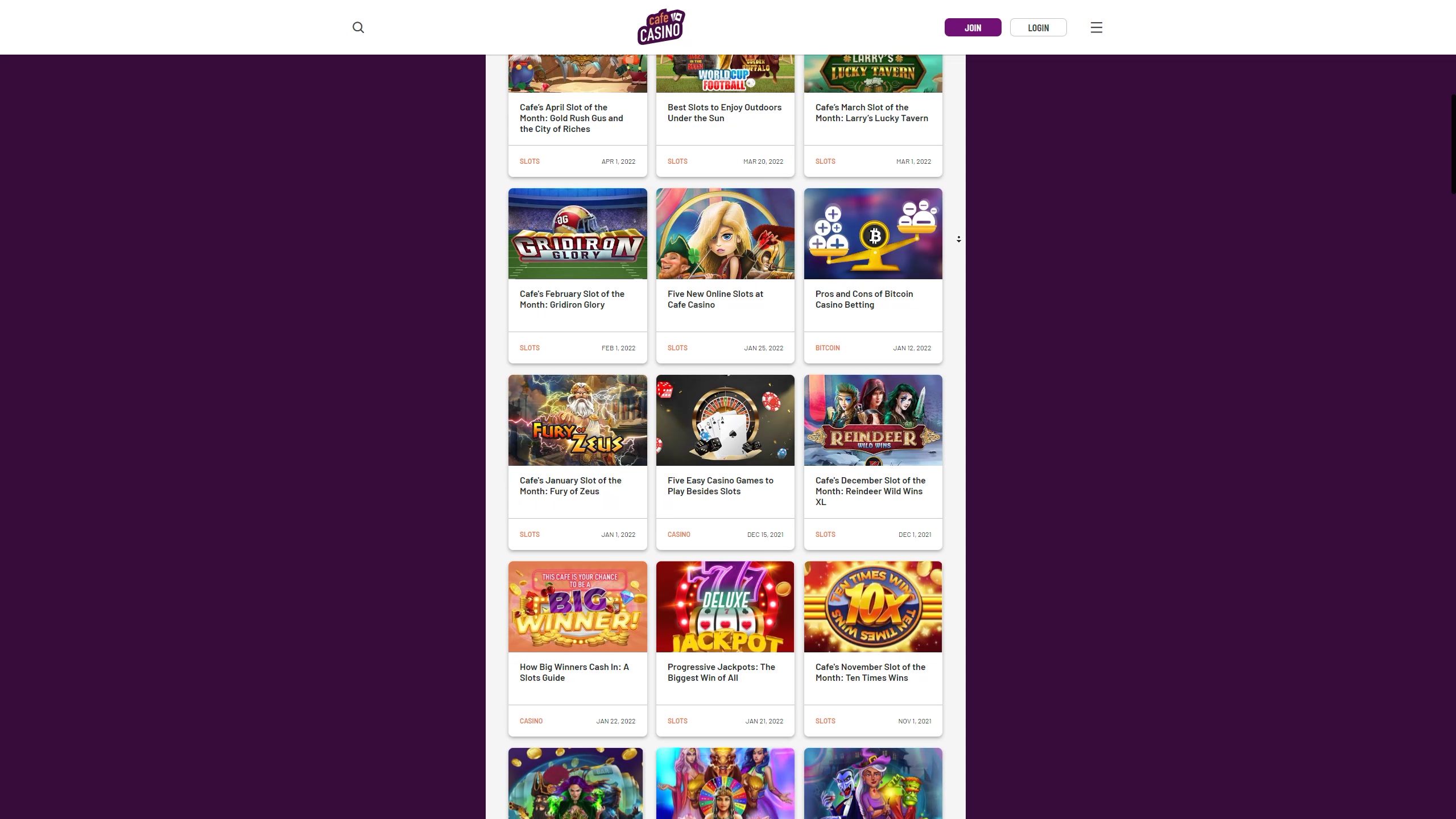Viewport: 1456px width, 819px height.
Task: Open 'Five New Online Slots' article title
Action: click(715, 299)
